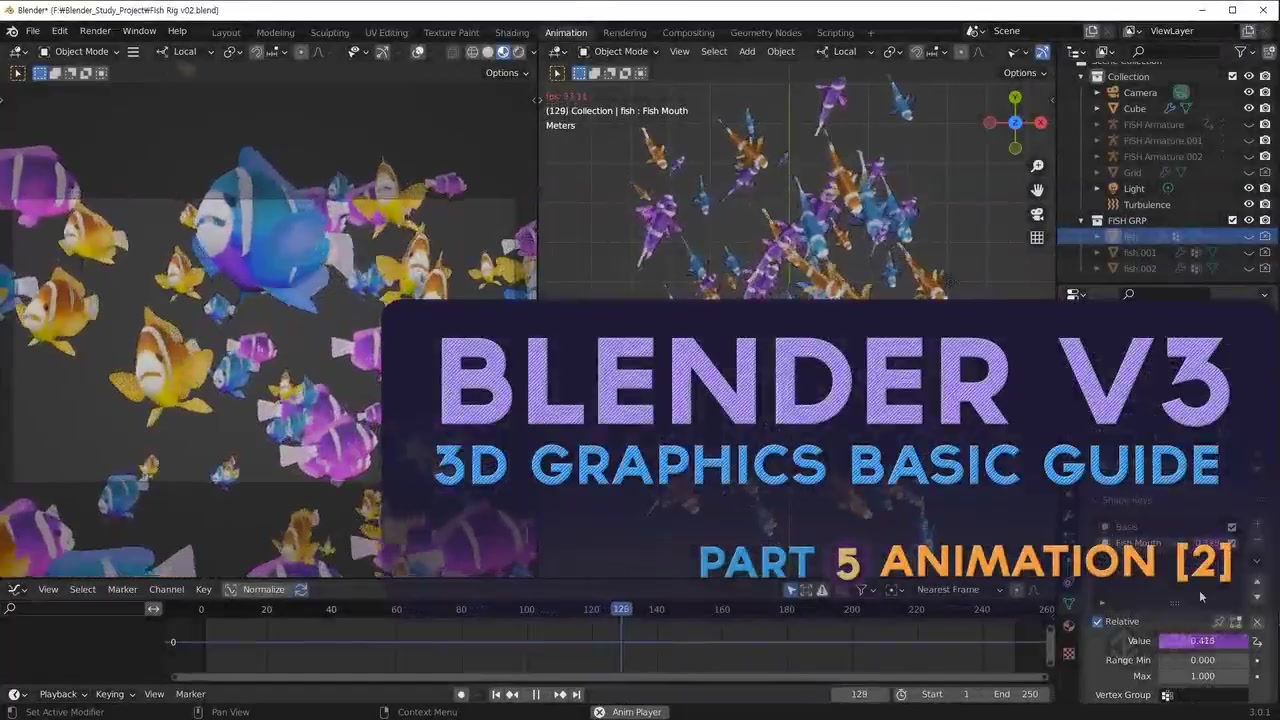Expand the Cube item in outliner
The width and height of the screenshot is (1280, 720).
1097,109
